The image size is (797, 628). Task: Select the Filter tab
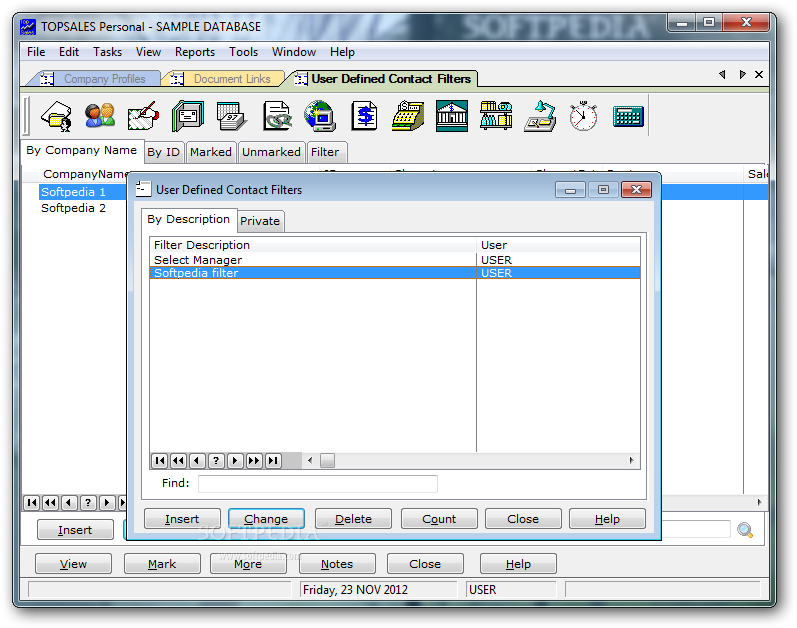click(x=325, y=152)
